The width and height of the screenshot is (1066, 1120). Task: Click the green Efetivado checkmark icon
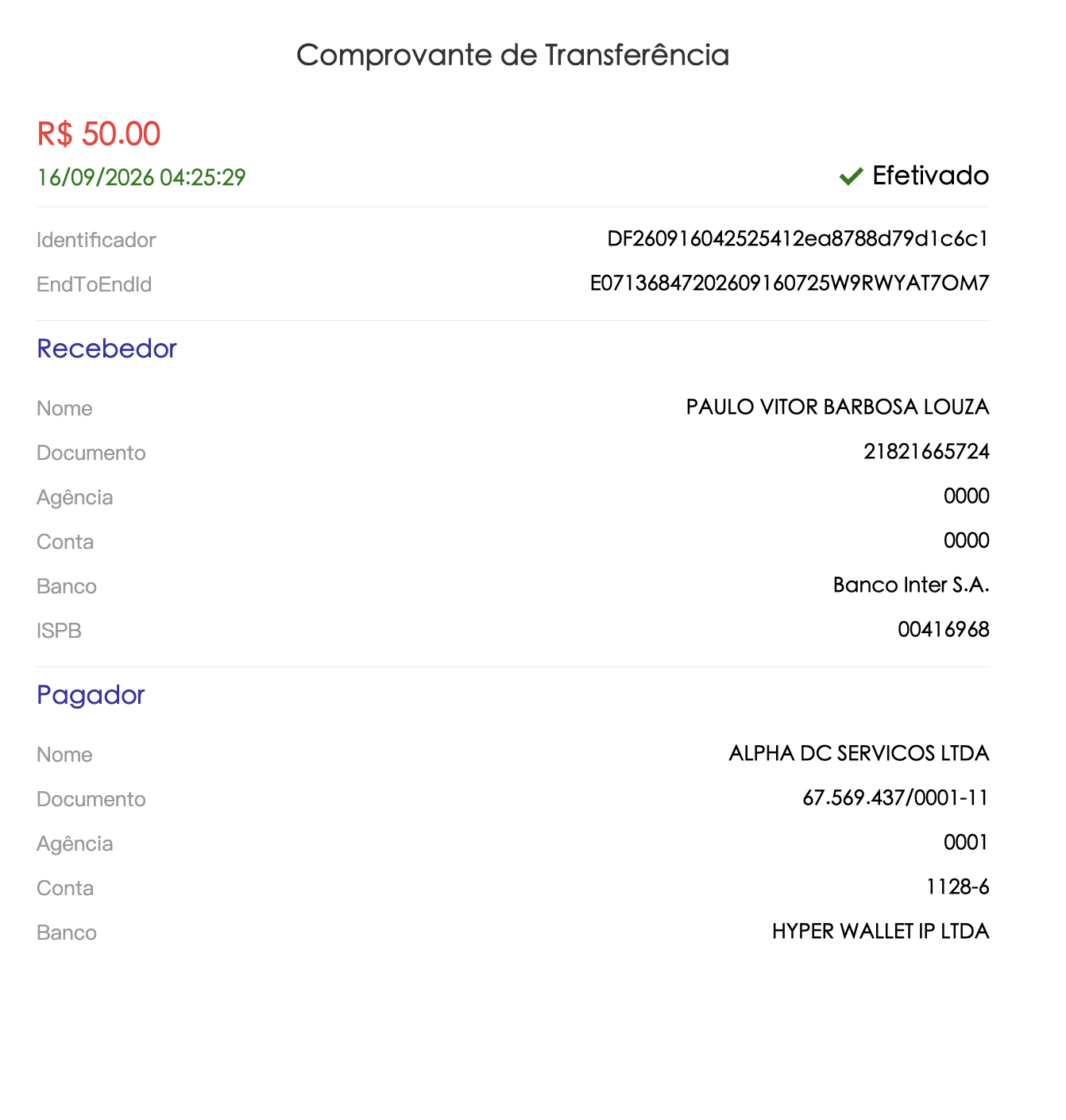point(851,176)
